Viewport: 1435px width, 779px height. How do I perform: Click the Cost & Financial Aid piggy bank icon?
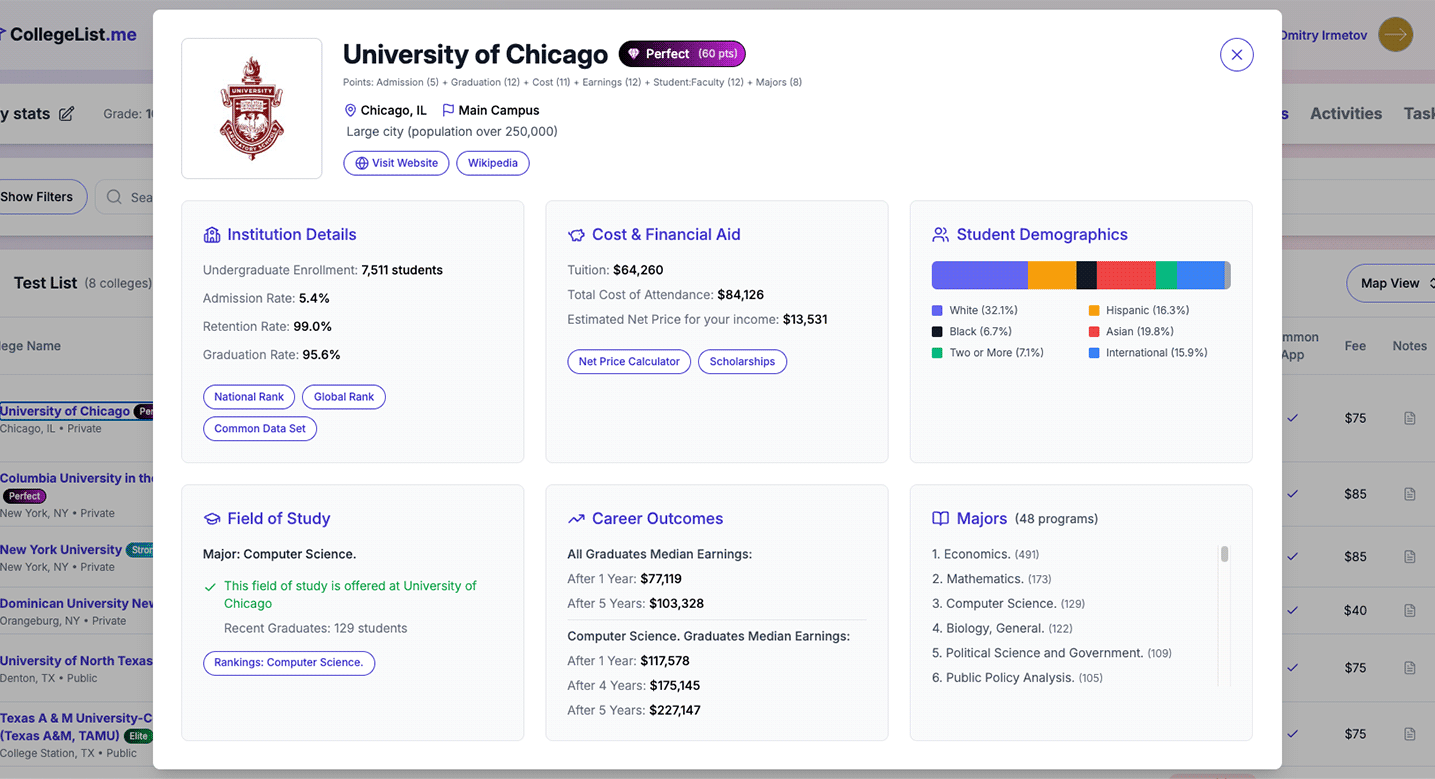pos(576,235)
